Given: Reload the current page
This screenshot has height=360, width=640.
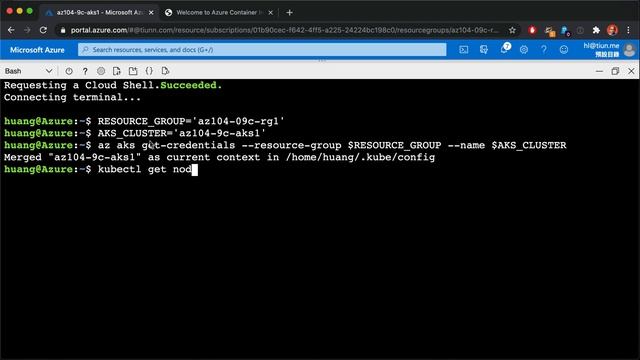Looking at the screenshot, I should point(43,30).
